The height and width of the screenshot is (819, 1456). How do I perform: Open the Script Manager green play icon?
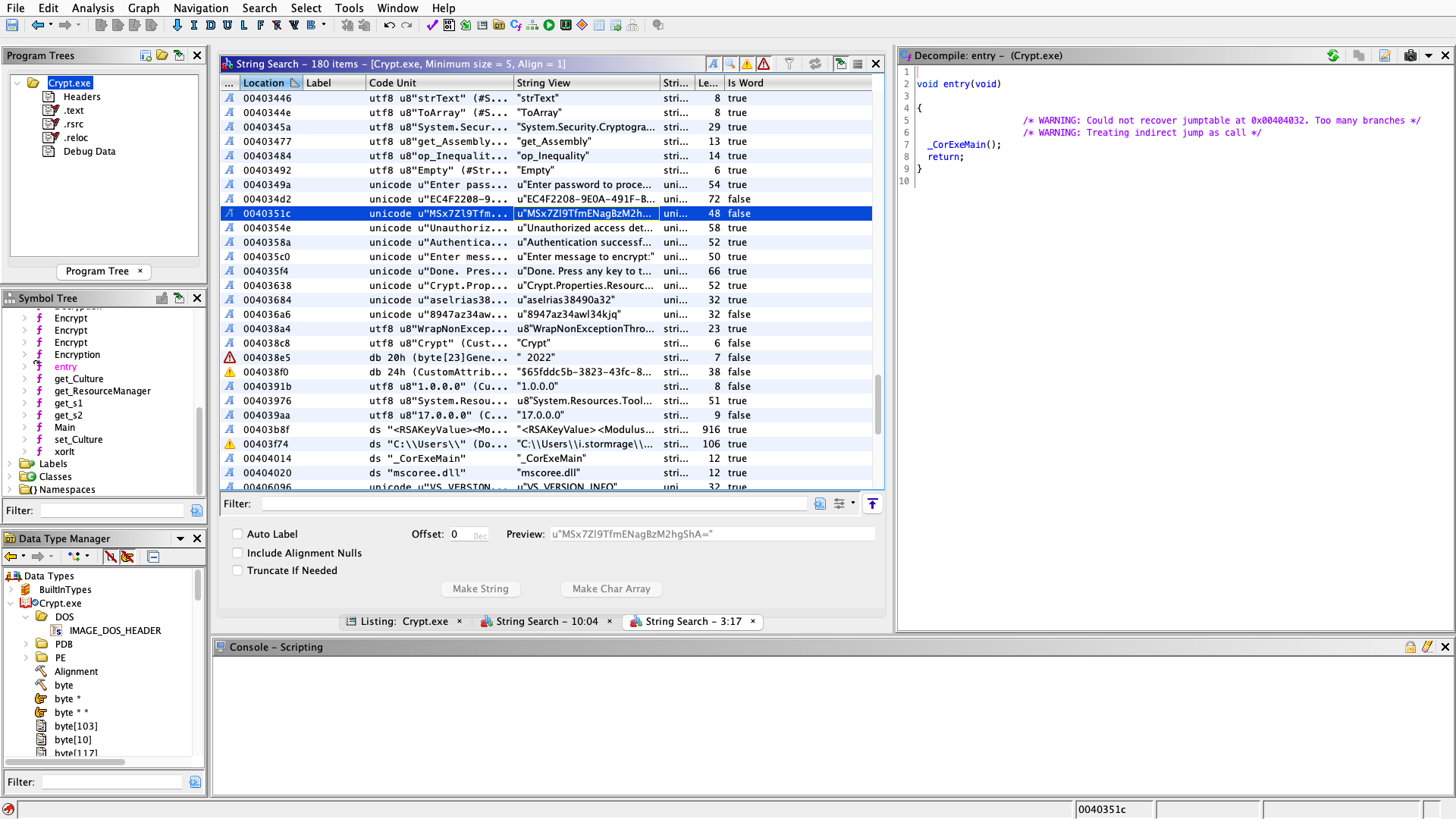(549, 25)
